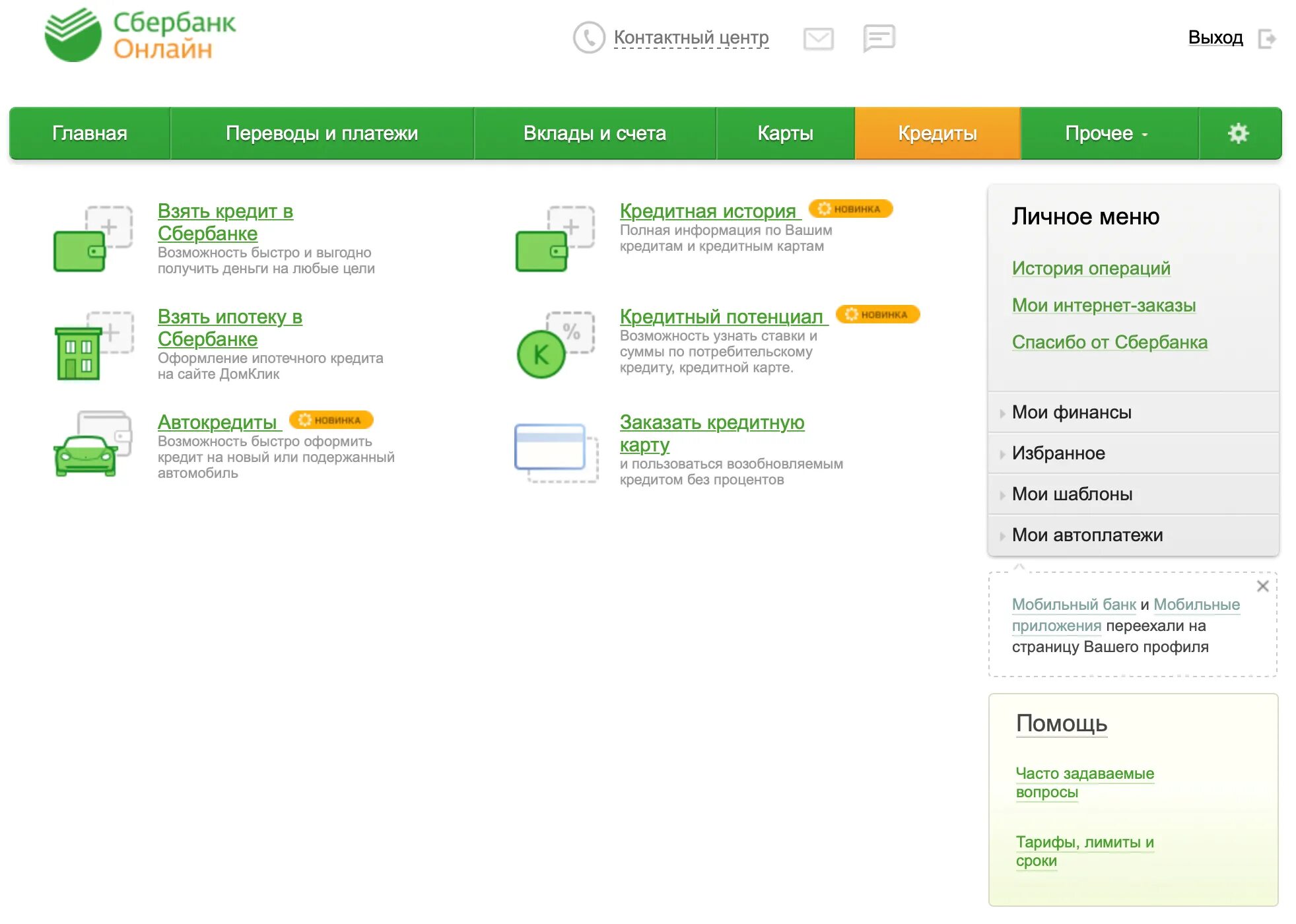Open the Переводы и платежи tab
Screen dimensions: 1296x924
(x=322, y=133)
